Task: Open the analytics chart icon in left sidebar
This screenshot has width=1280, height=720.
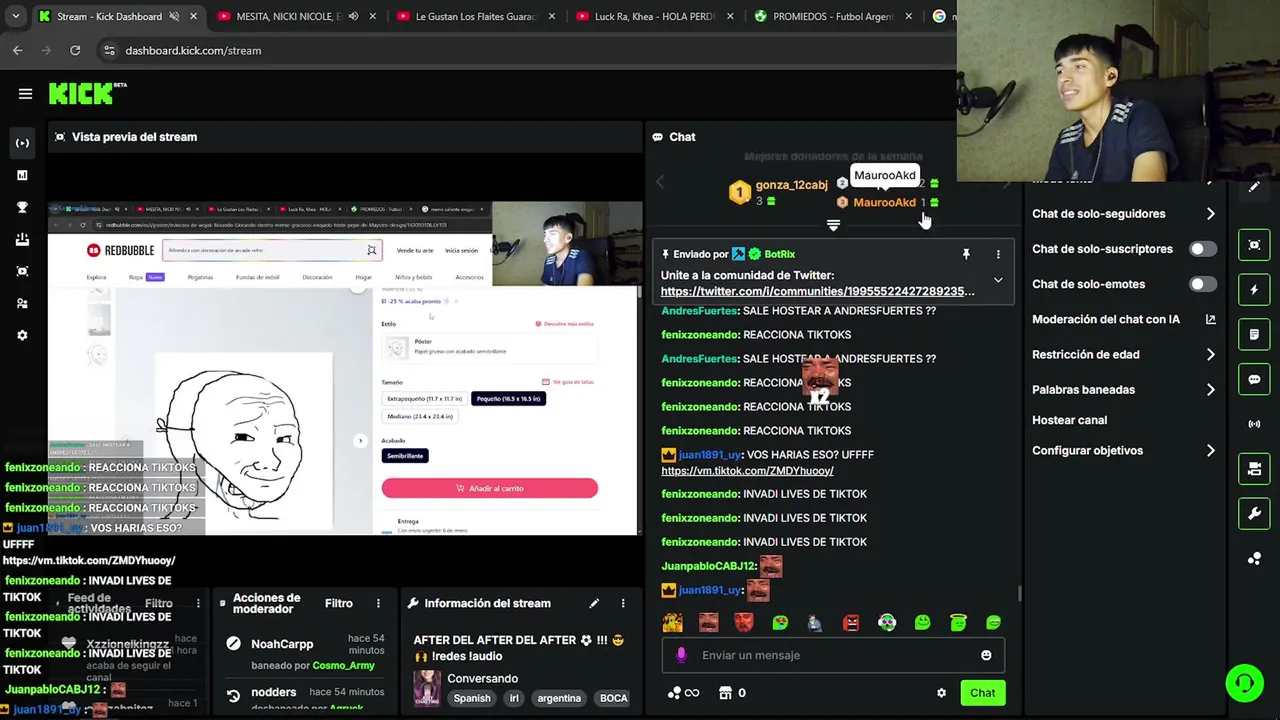Action: (22, 175)
